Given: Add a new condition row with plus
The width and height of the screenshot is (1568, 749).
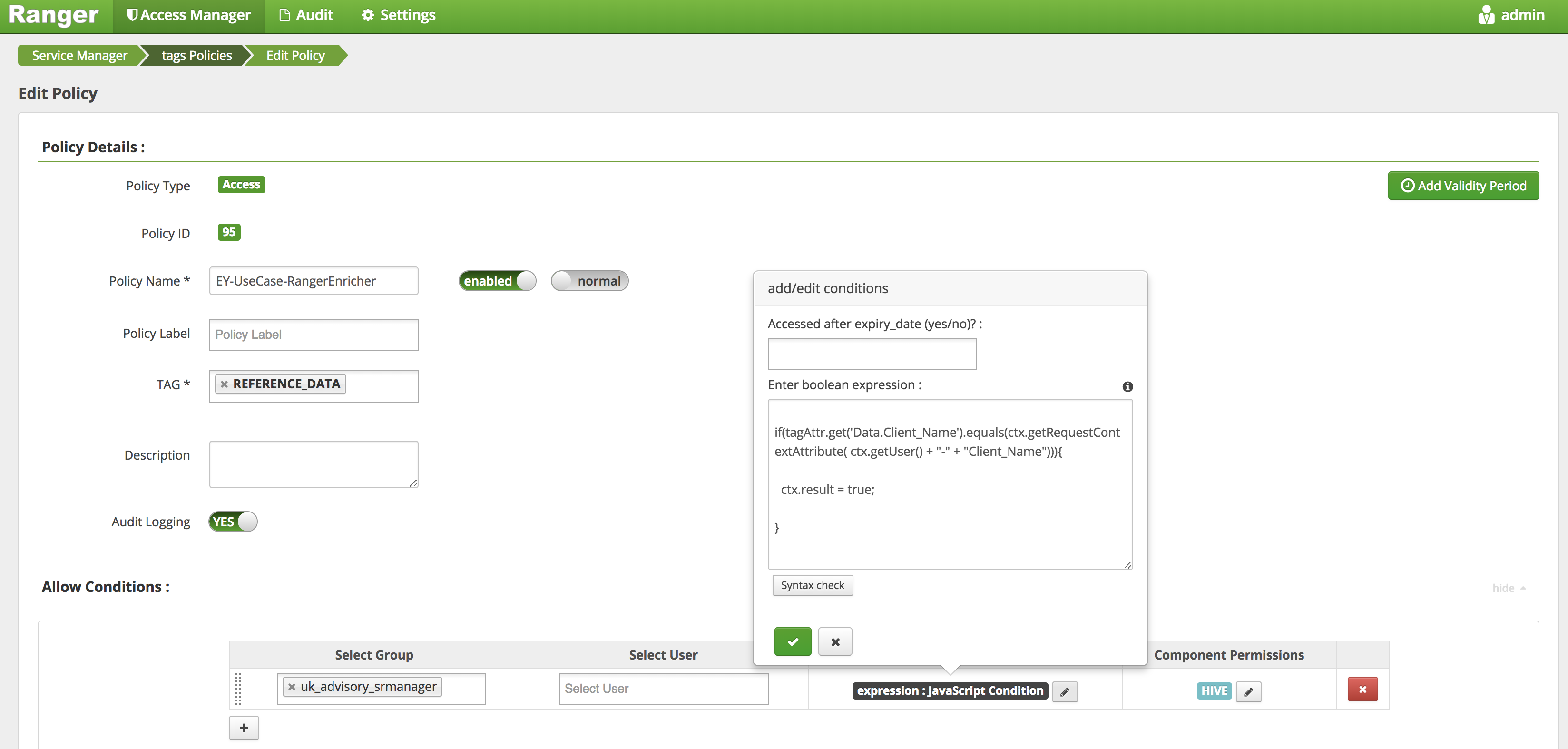Looking at the screenshot, I should click(x=244, y=728).
